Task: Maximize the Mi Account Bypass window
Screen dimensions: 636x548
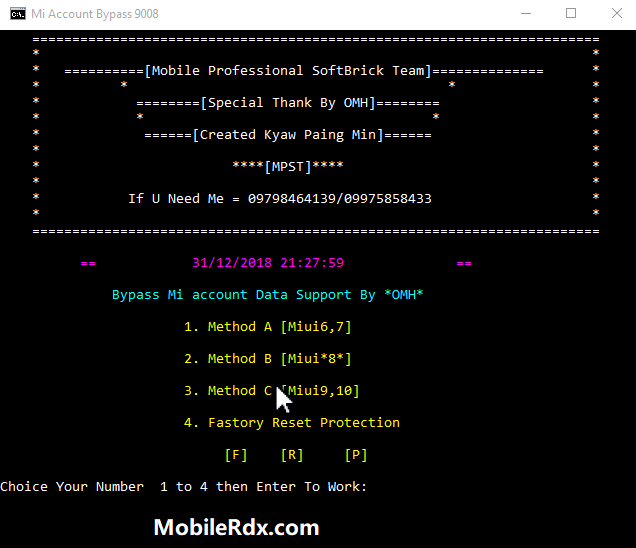Action: [x=571, y=13]
